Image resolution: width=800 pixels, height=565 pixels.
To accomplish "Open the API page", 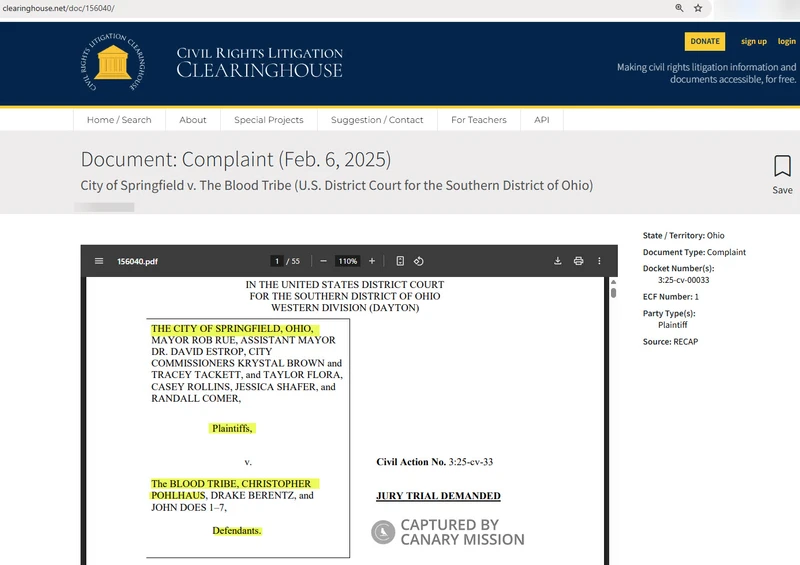I will click(541, 119).
